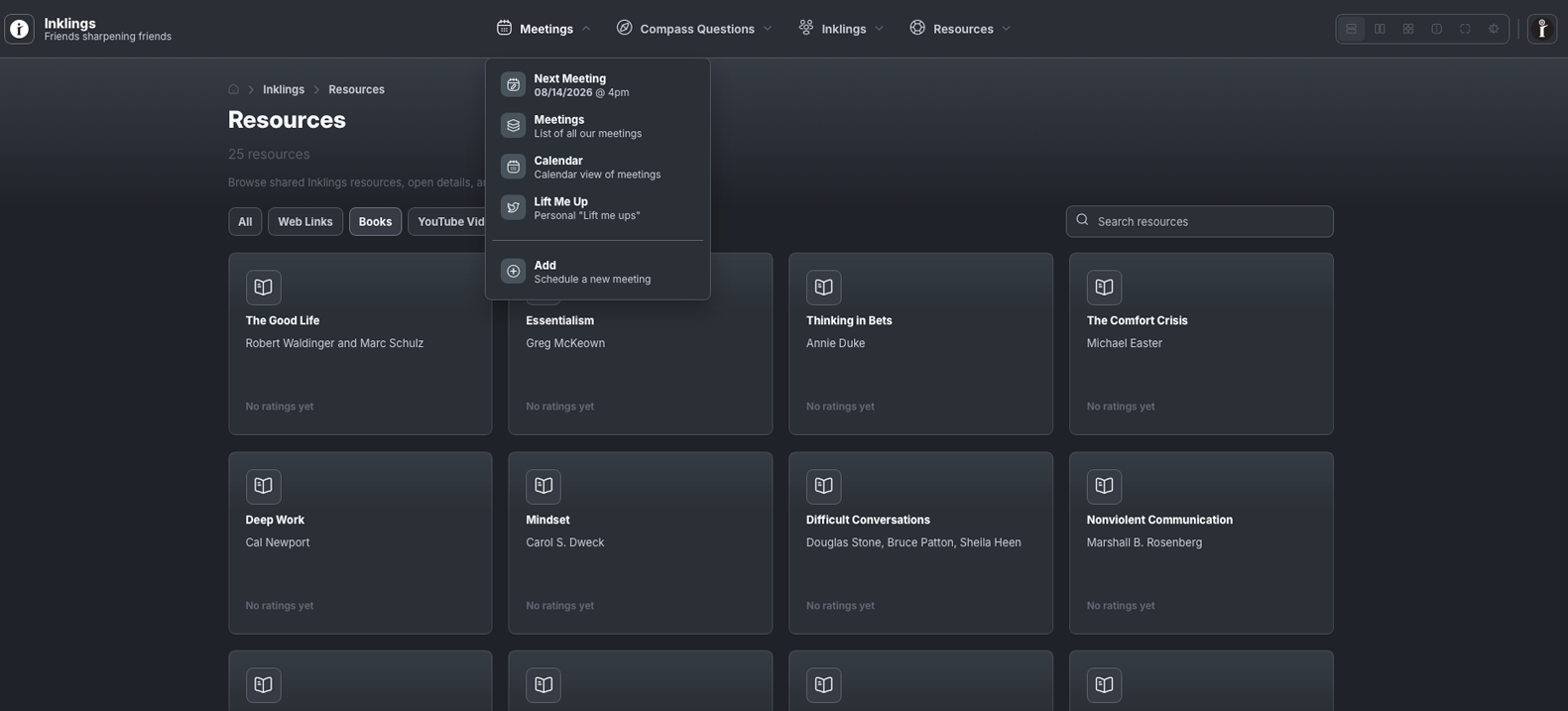Click the Deep Work book icon
This screenshot has height=711, width=1568.
pos(263,486)
